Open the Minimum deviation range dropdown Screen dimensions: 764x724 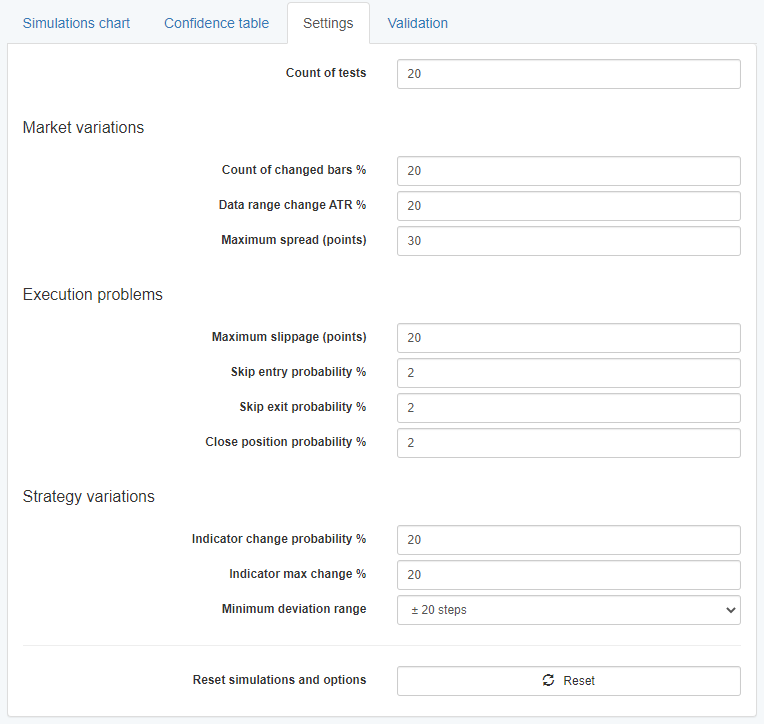pos(568,610)
